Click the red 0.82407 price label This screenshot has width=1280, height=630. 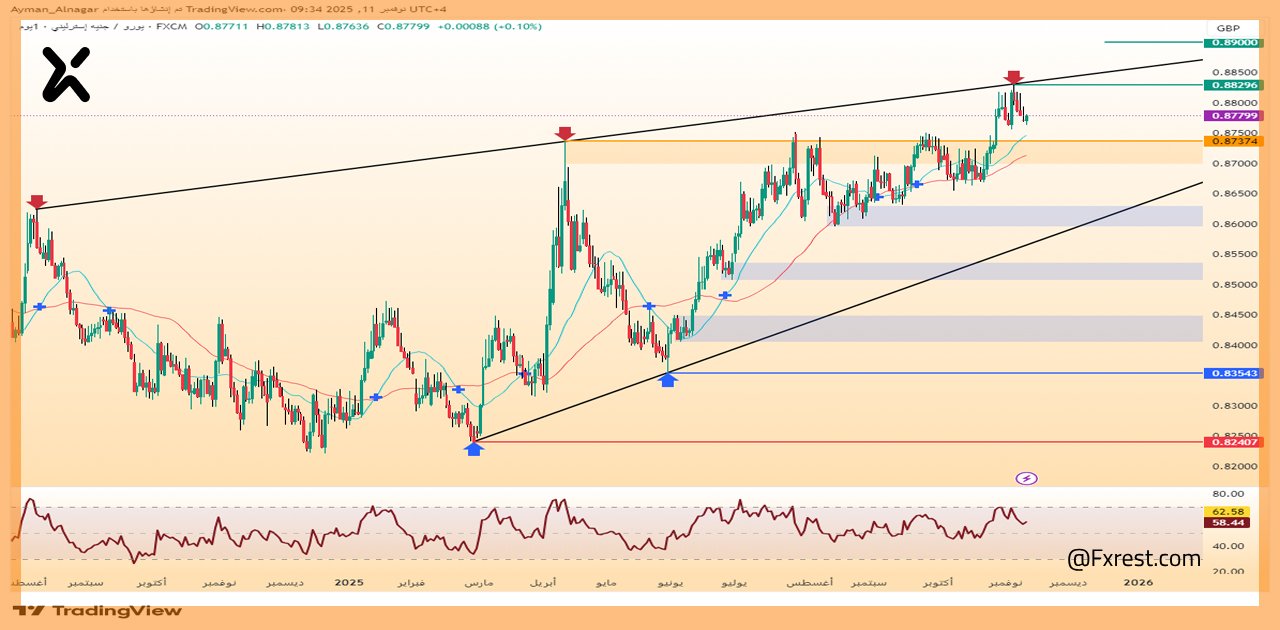click(1235, 442)
